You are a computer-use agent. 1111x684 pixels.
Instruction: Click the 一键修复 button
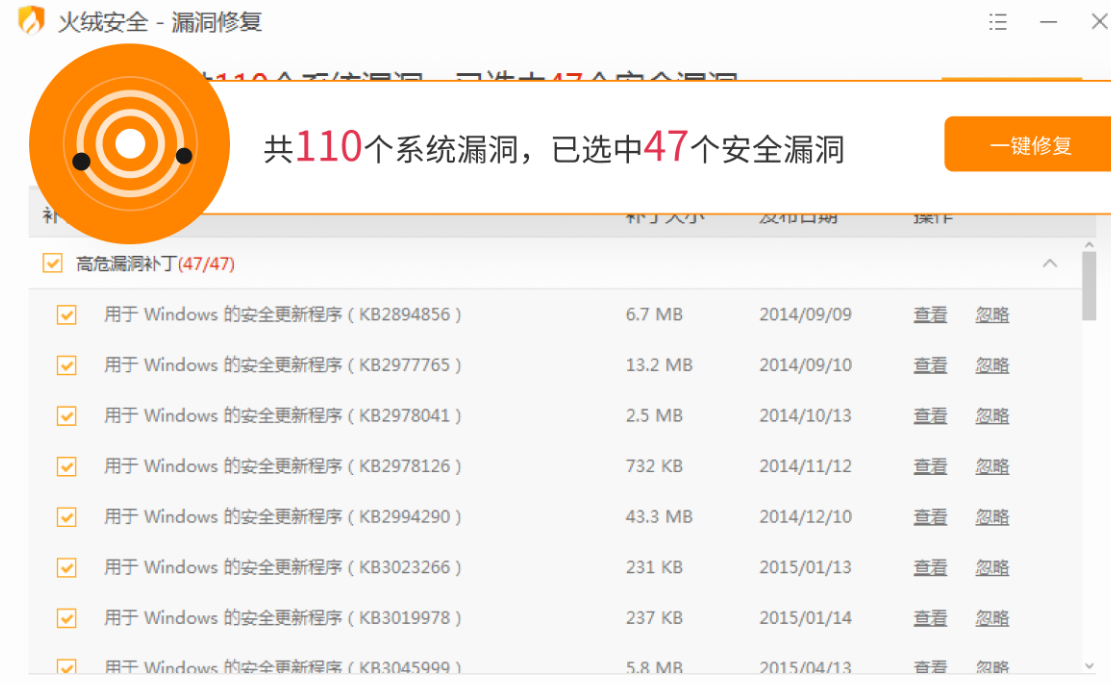point(1030,145)
